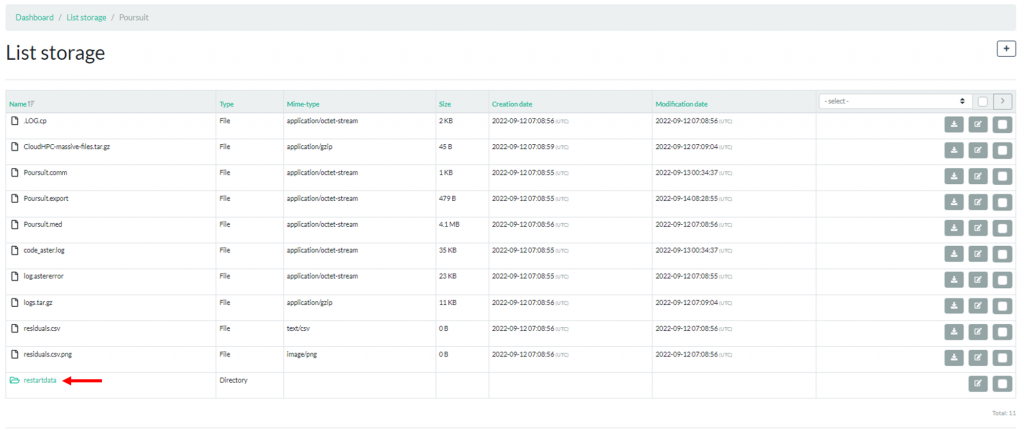Edit the .LOG.cp file
Screen dimensions: 1024x430
[x=978, y=125]
